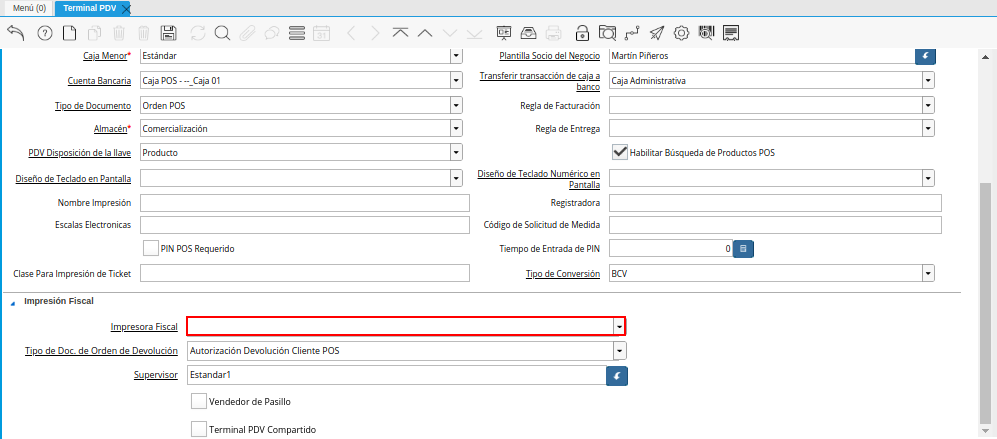
Task: Focus the Escalas Electronicas field
Action: tap(305, 225)
